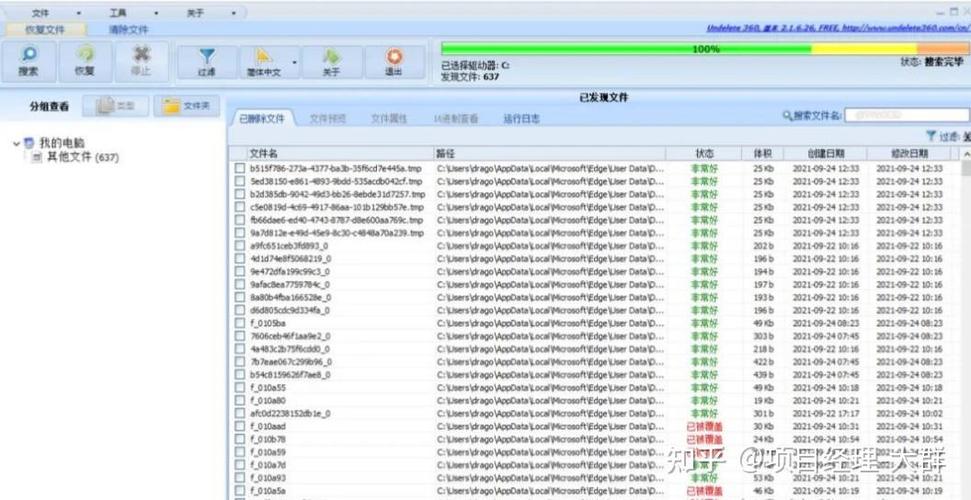Image resolution: width=971 pixels, height=500 pixels.
Task: Open the dropdown arrow next to 简体中文
Action: (x=295, y=62)
